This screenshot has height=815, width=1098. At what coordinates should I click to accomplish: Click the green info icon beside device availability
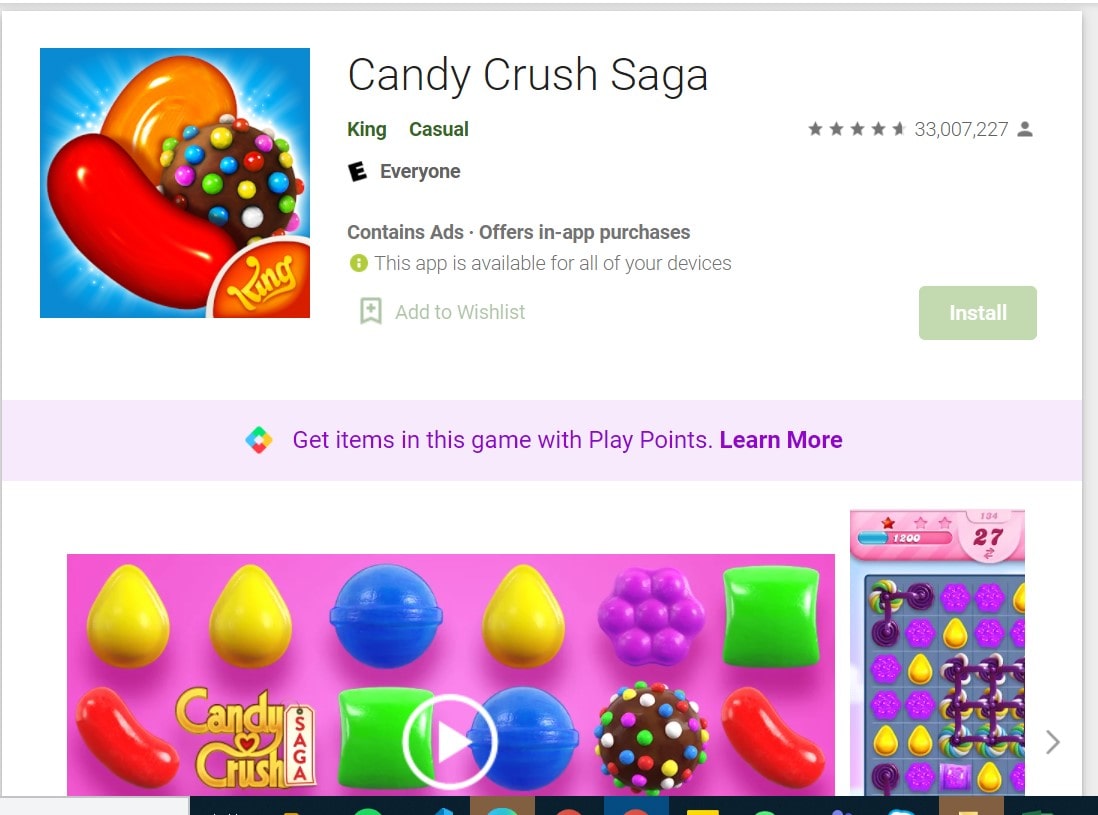tap(359, 263)
